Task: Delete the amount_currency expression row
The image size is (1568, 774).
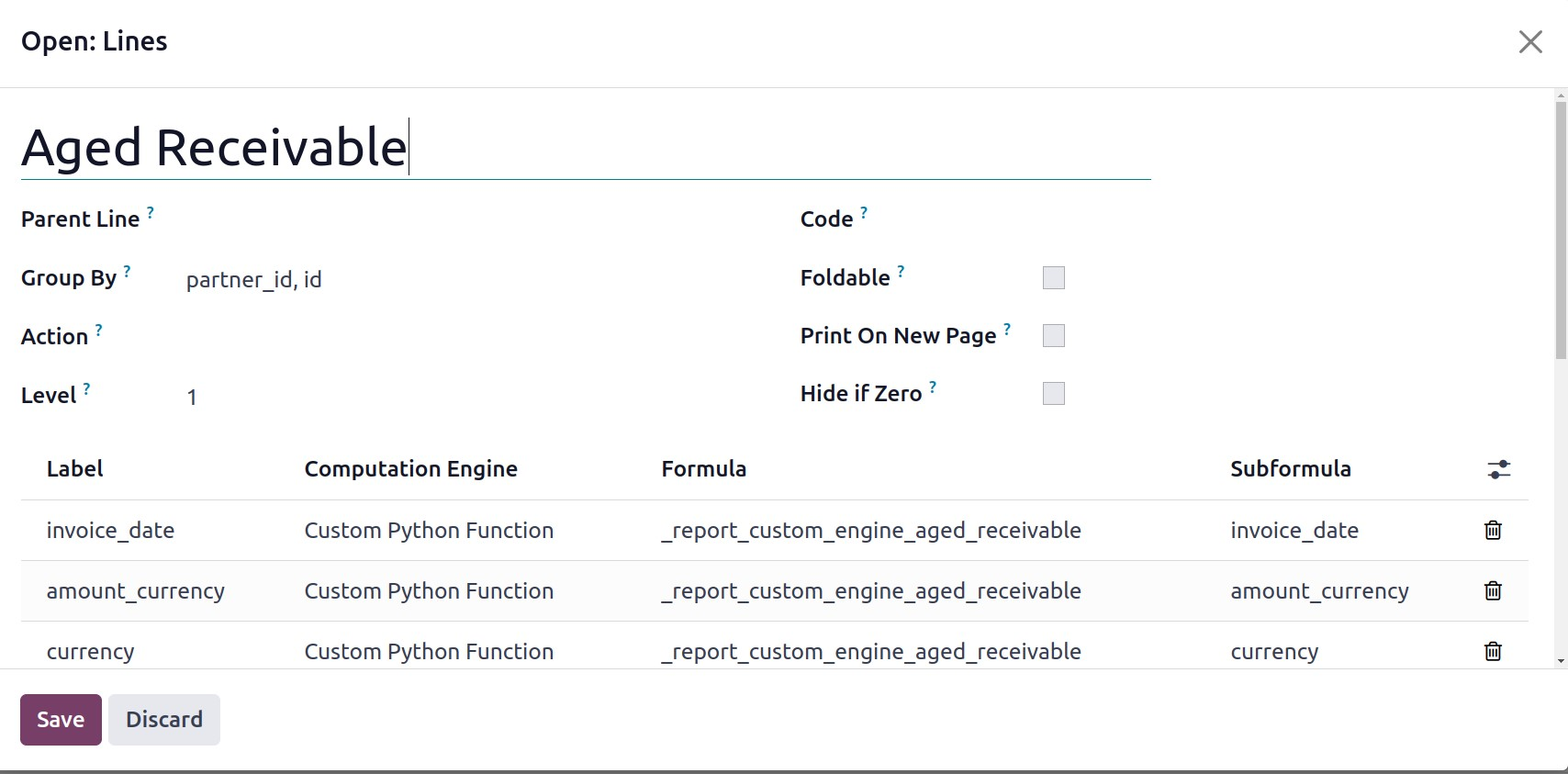Action: (x=1493, y=591)
